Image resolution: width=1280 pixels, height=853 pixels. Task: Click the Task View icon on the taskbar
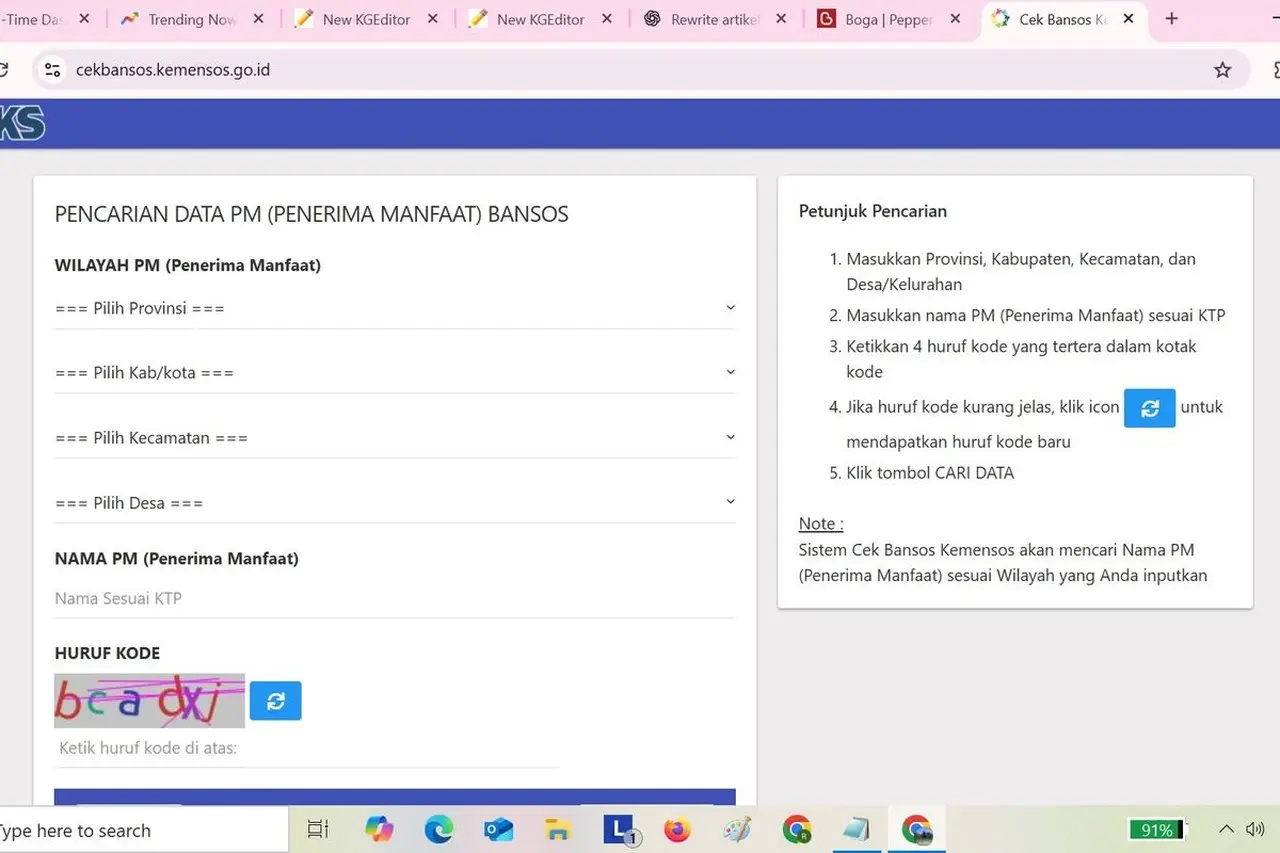coord(317,829)
